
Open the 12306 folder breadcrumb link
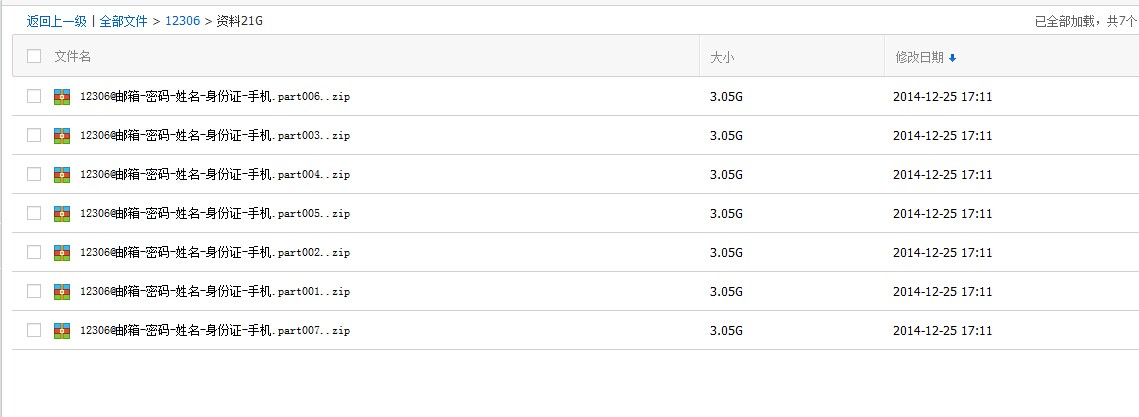point(182,21)
